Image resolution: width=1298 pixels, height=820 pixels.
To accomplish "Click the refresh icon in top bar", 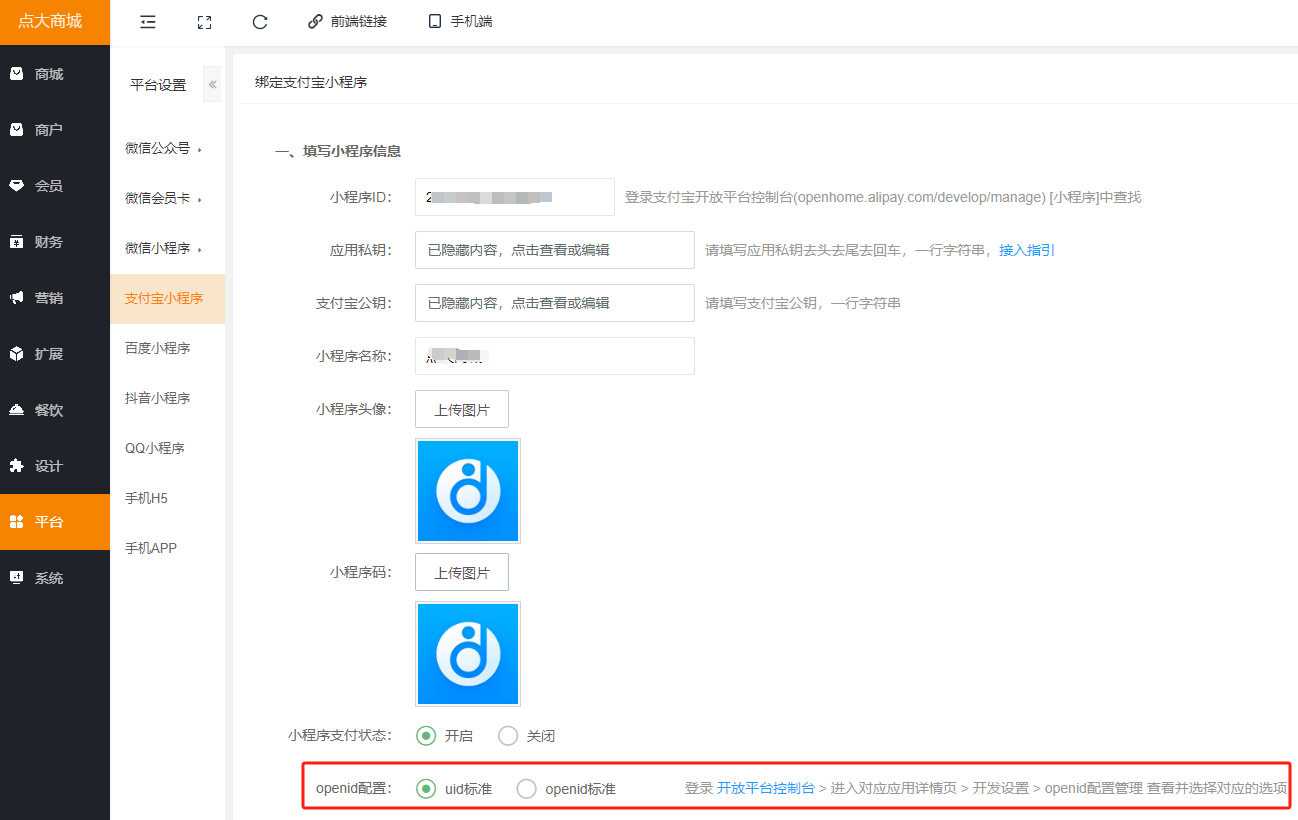I will (x=260, y=21).
